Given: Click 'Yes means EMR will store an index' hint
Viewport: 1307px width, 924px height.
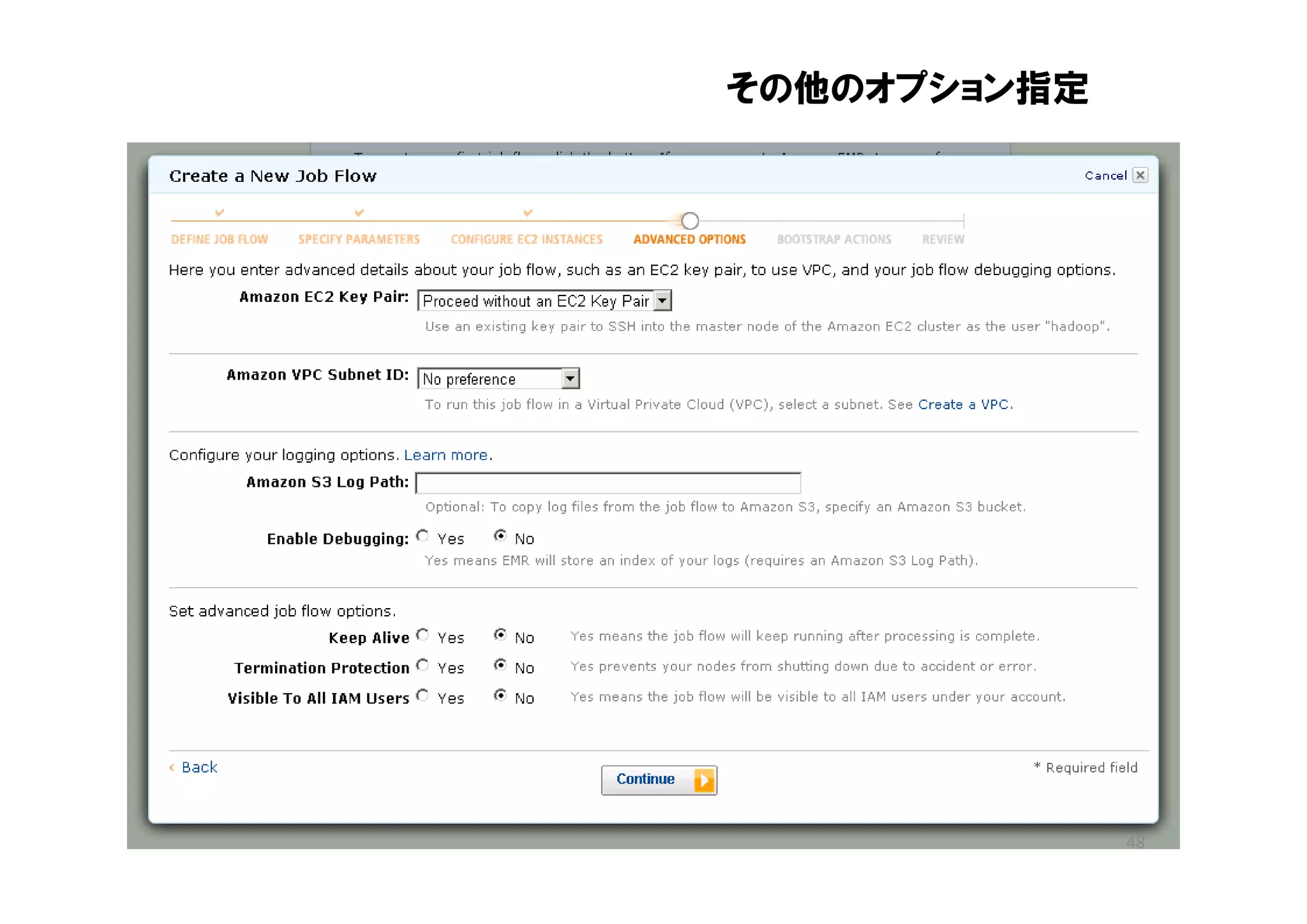Looking at the screenshot, I should point(701,561).
